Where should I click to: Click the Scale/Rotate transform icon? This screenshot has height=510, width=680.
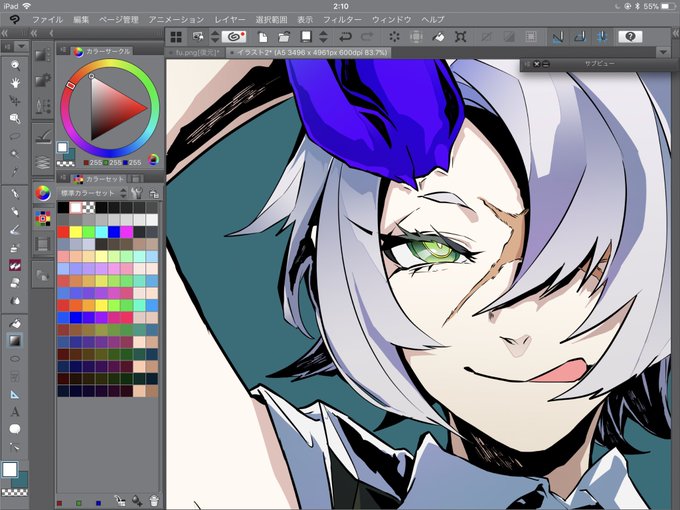[461, 37]
